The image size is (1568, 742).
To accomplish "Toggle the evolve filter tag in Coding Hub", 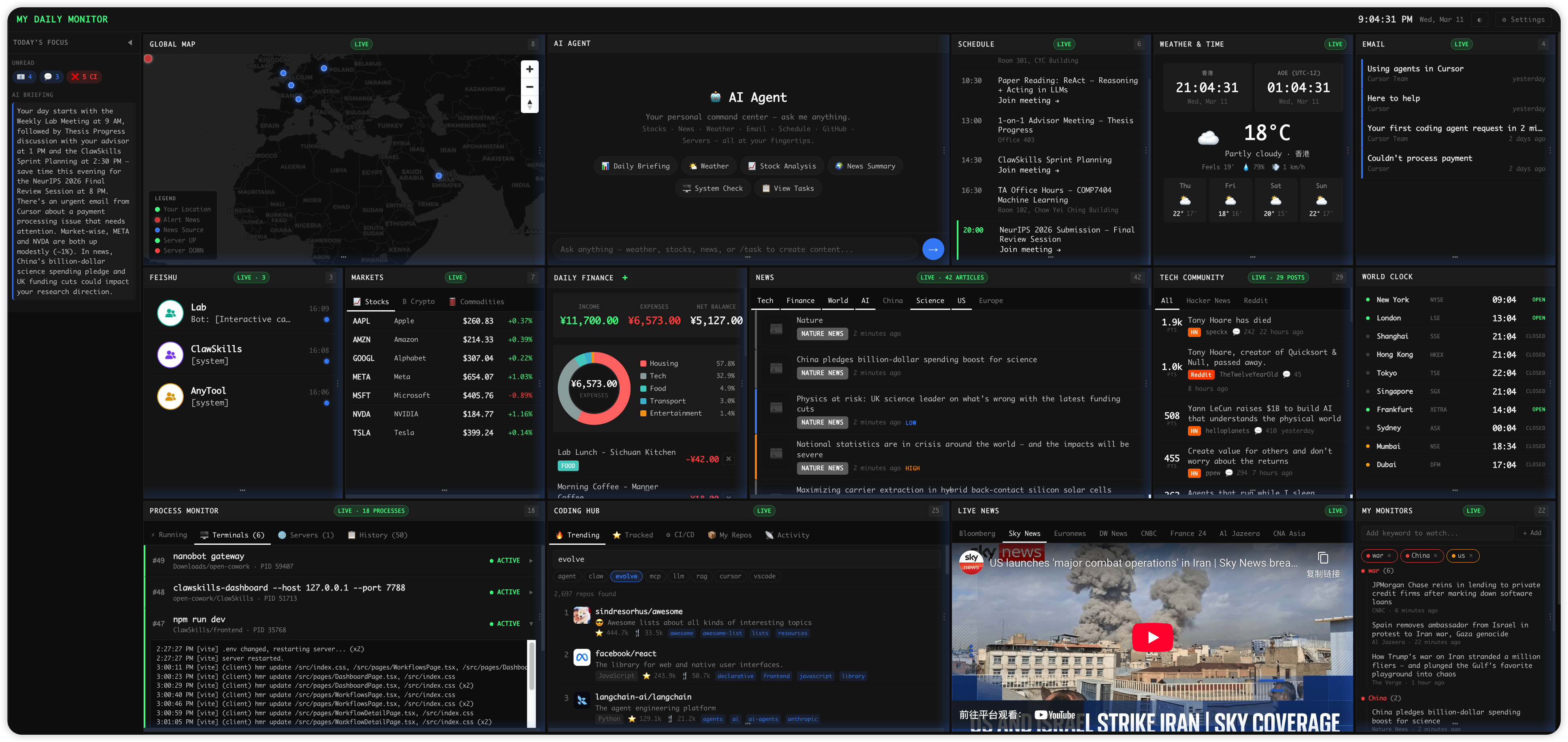I will [626, 576].
